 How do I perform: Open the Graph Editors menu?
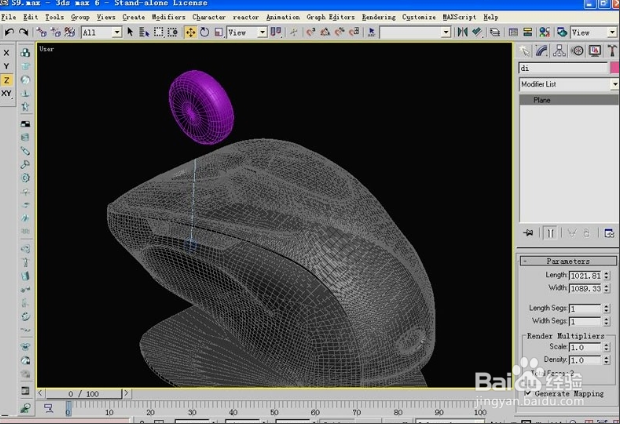(331, 17)
